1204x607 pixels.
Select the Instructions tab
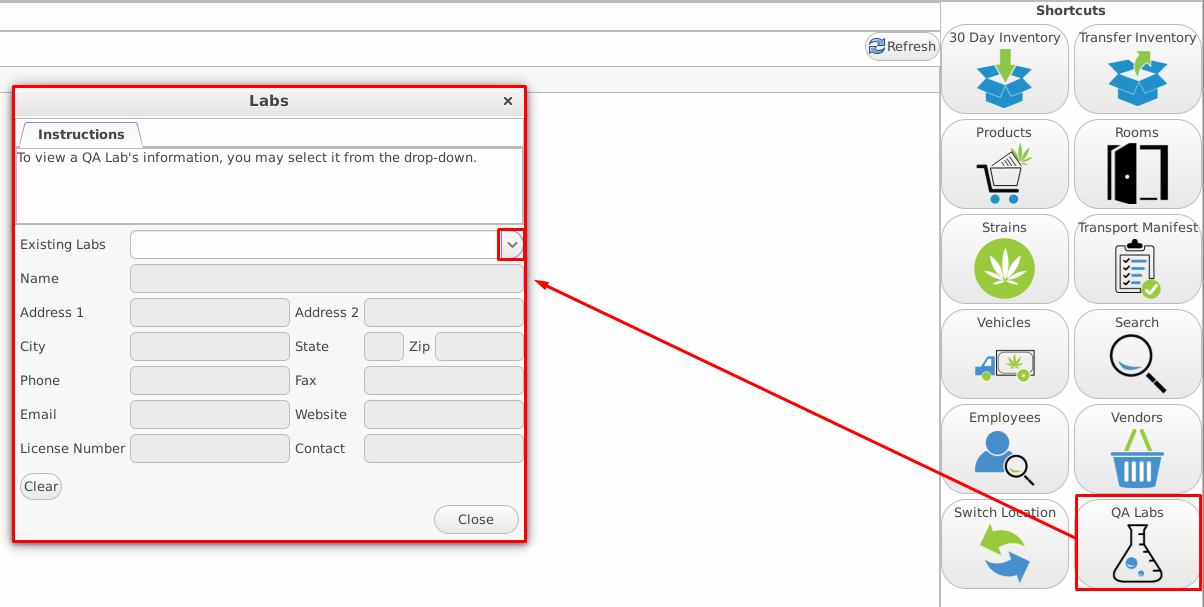81,134
